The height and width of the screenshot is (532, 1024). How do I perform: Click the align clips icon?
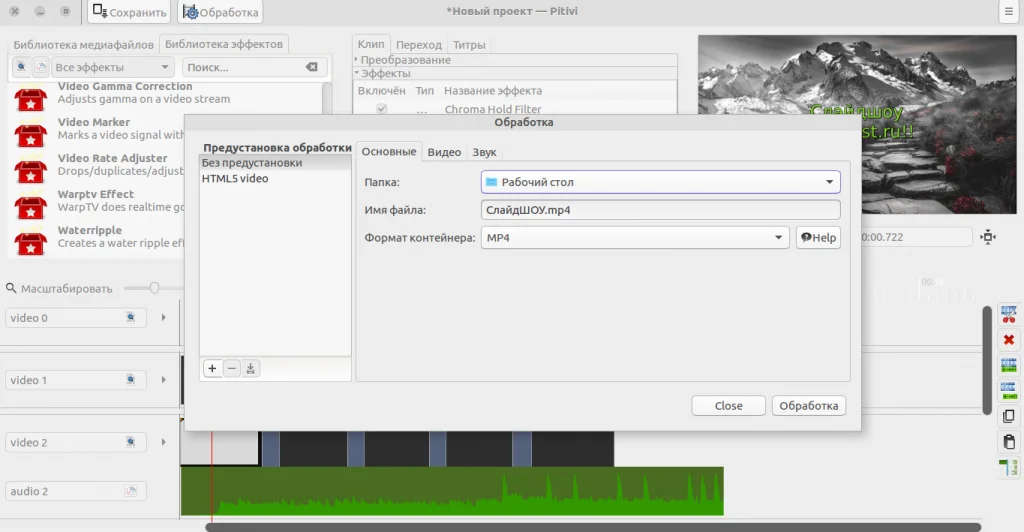click(1008, 467)
